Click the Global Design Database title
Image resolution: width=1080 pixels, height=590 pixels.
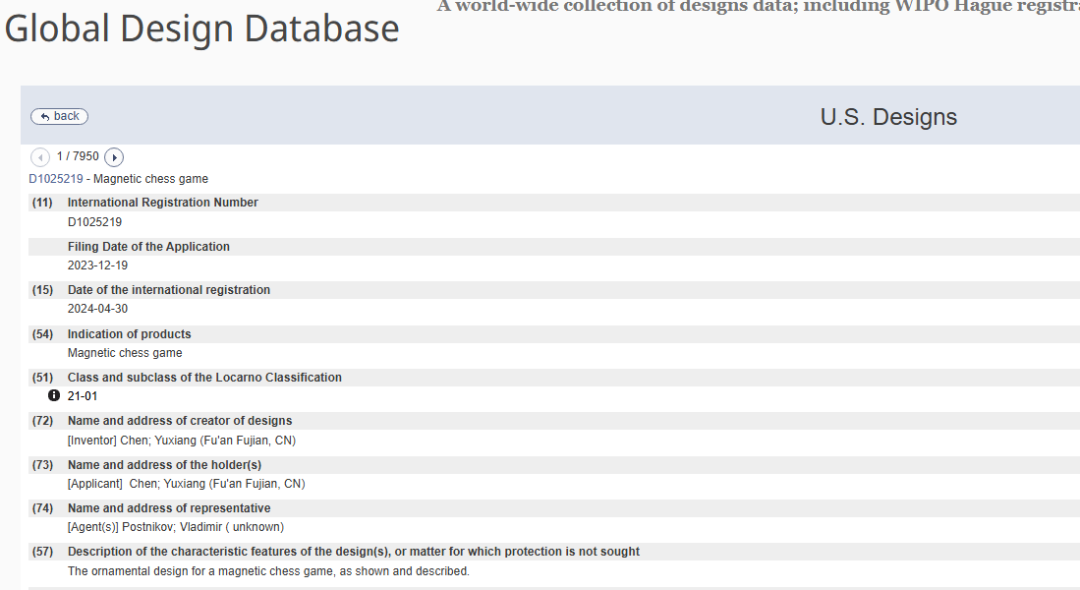(202, 28)
